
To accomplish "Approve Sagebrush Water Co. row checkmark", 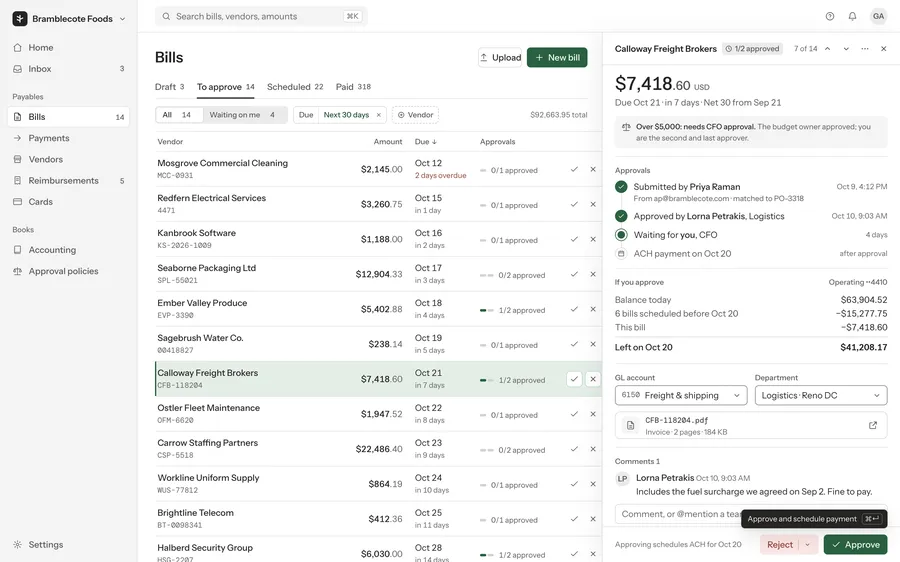I will [574, 344].
